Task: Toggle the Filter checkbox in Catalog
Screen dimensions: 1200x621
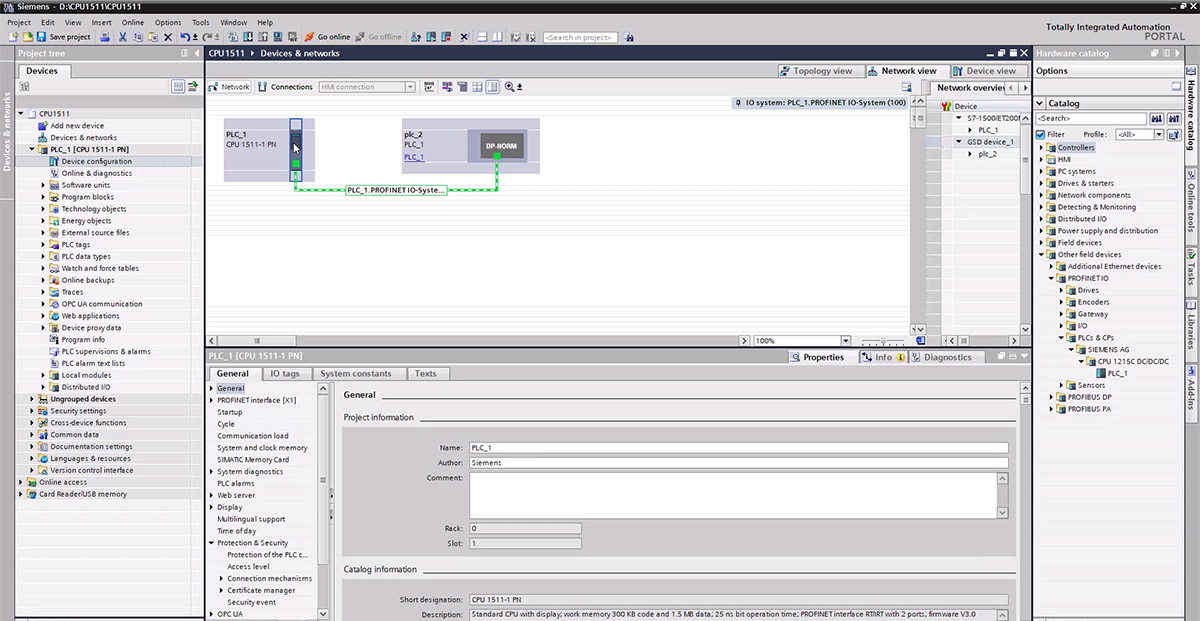Action: (x=1041, y=134)
